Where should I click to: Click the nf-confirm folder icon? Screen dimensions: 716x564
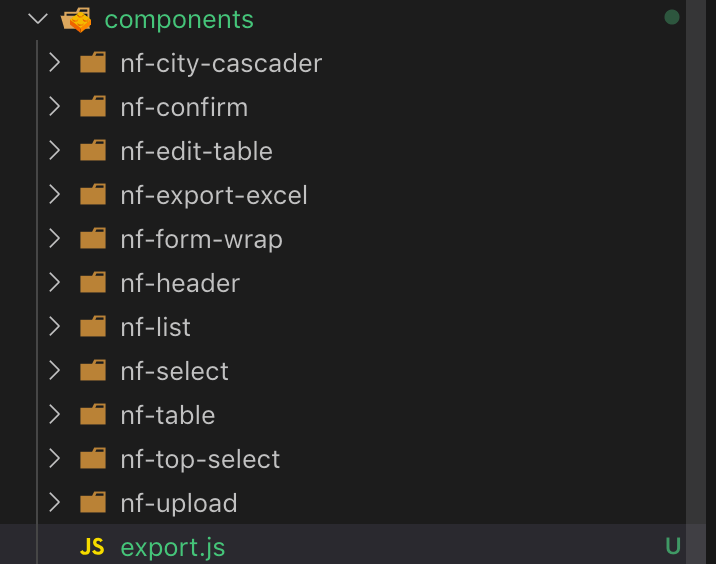tap(93, 106)
